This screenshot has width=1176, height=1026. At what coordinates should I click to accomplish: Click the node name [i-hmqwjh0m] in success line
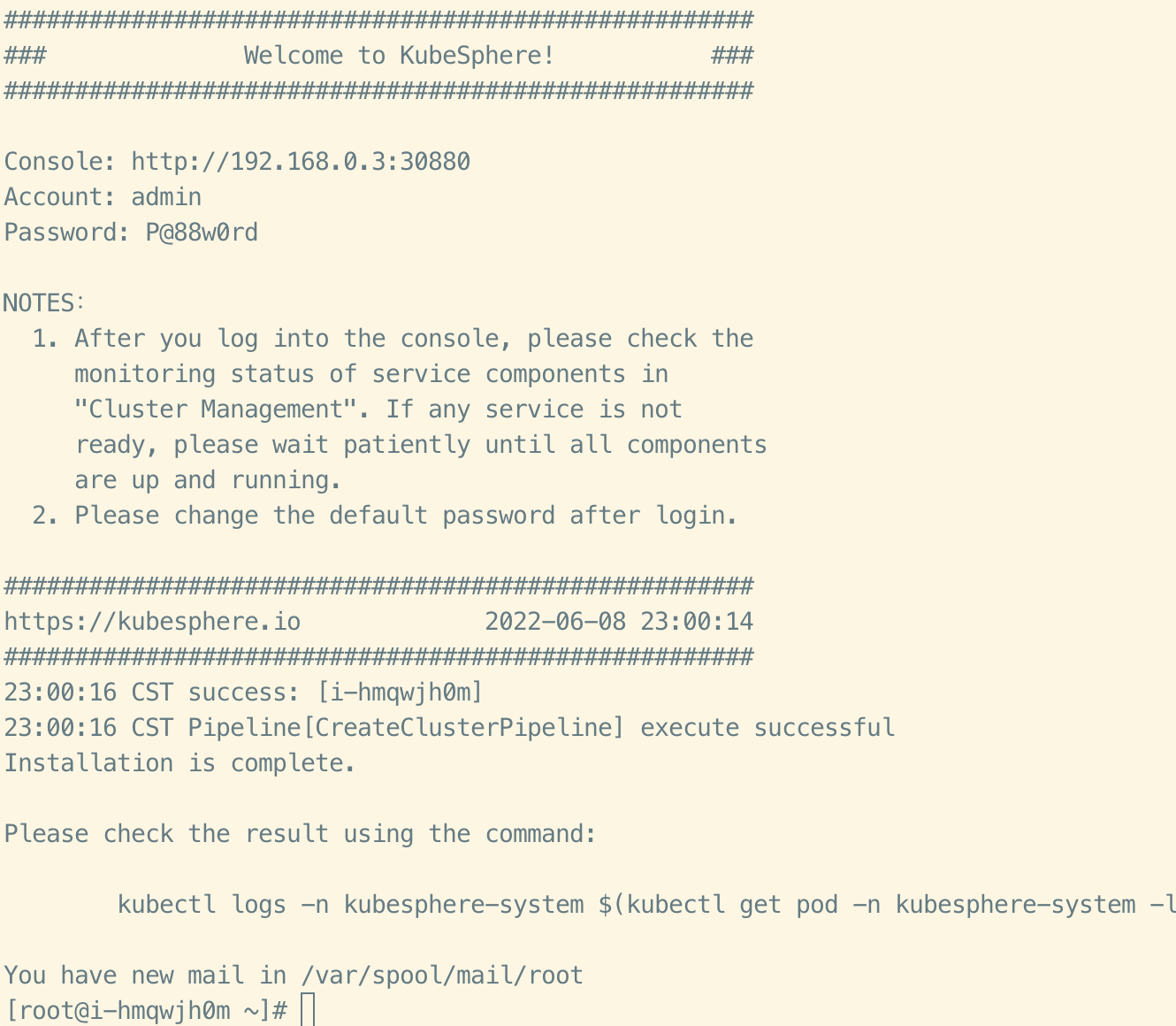point(400,693)
